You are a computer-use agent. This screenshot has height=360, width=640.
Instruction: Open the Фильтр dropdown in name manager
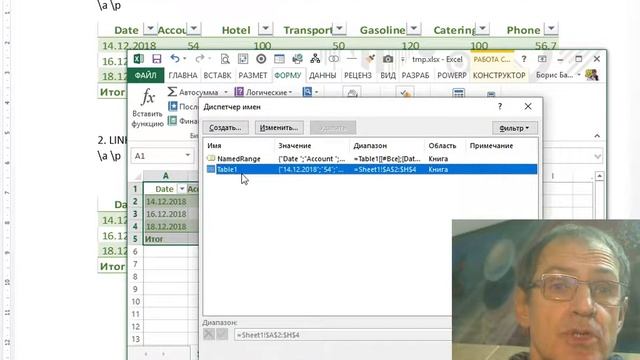(x=514, y=128)
